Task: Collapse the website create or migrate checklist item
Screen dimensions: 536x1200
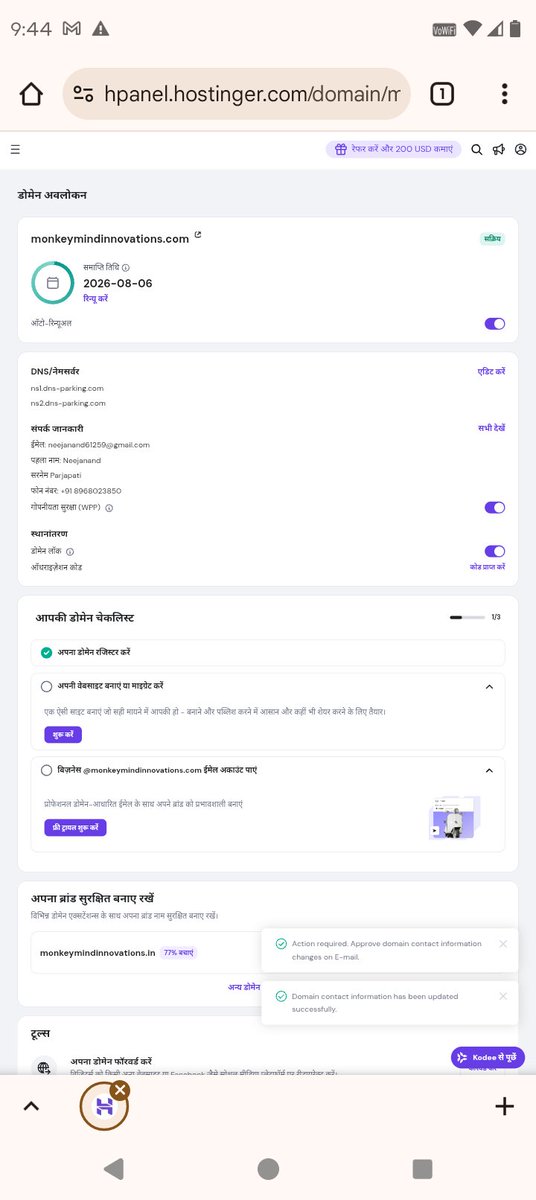Action: 489,687
